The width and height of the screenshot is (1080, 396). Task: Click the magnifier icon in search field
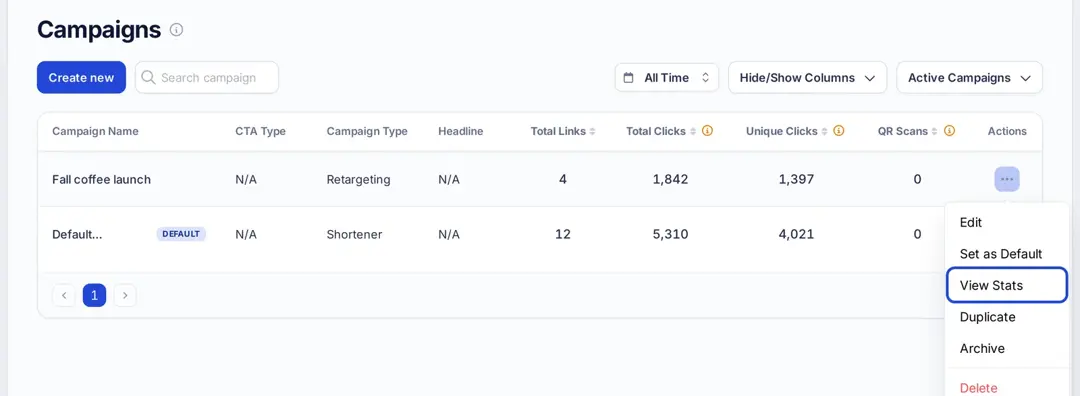[148, 77]
